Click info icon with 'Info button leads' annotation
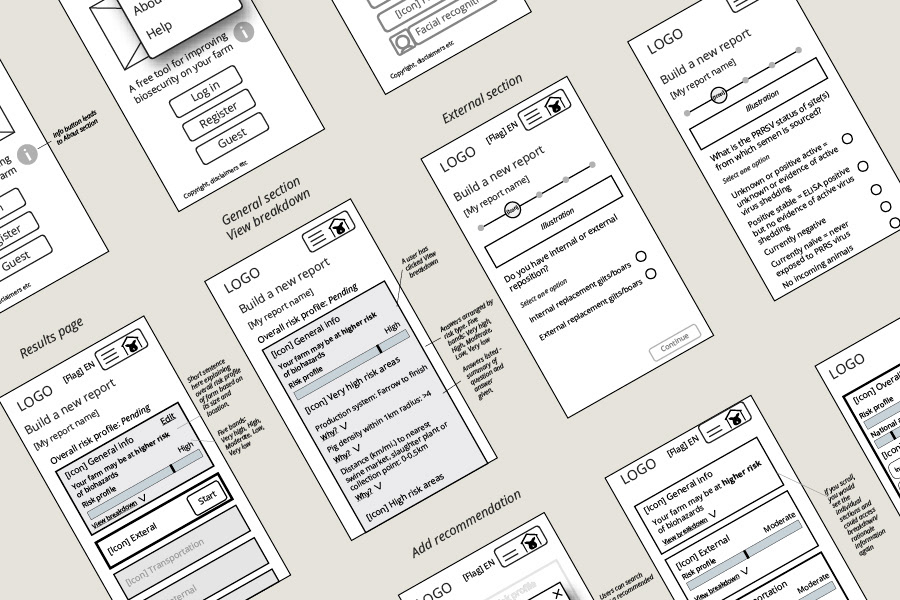 coord(27,154)
